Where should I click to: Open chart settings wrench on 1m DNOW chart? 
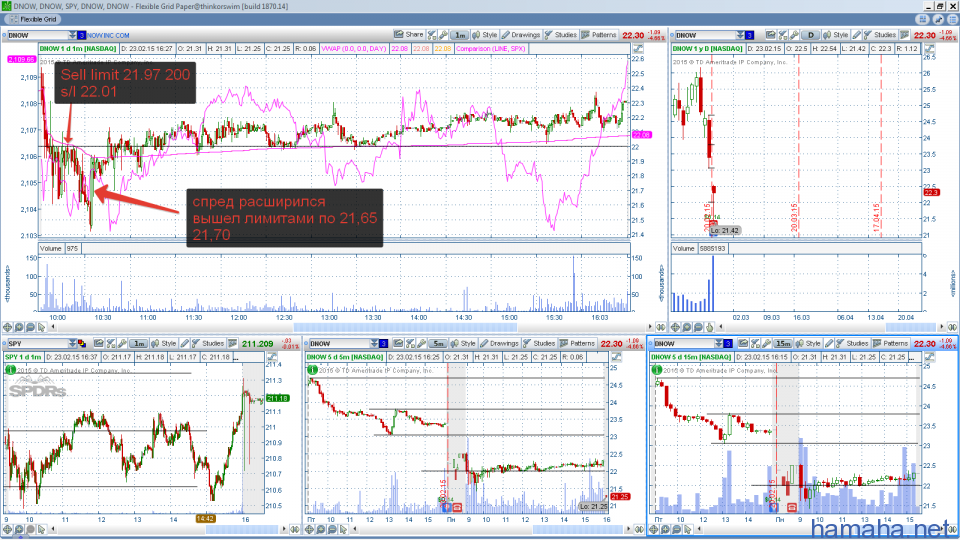[x=443, y=35]
